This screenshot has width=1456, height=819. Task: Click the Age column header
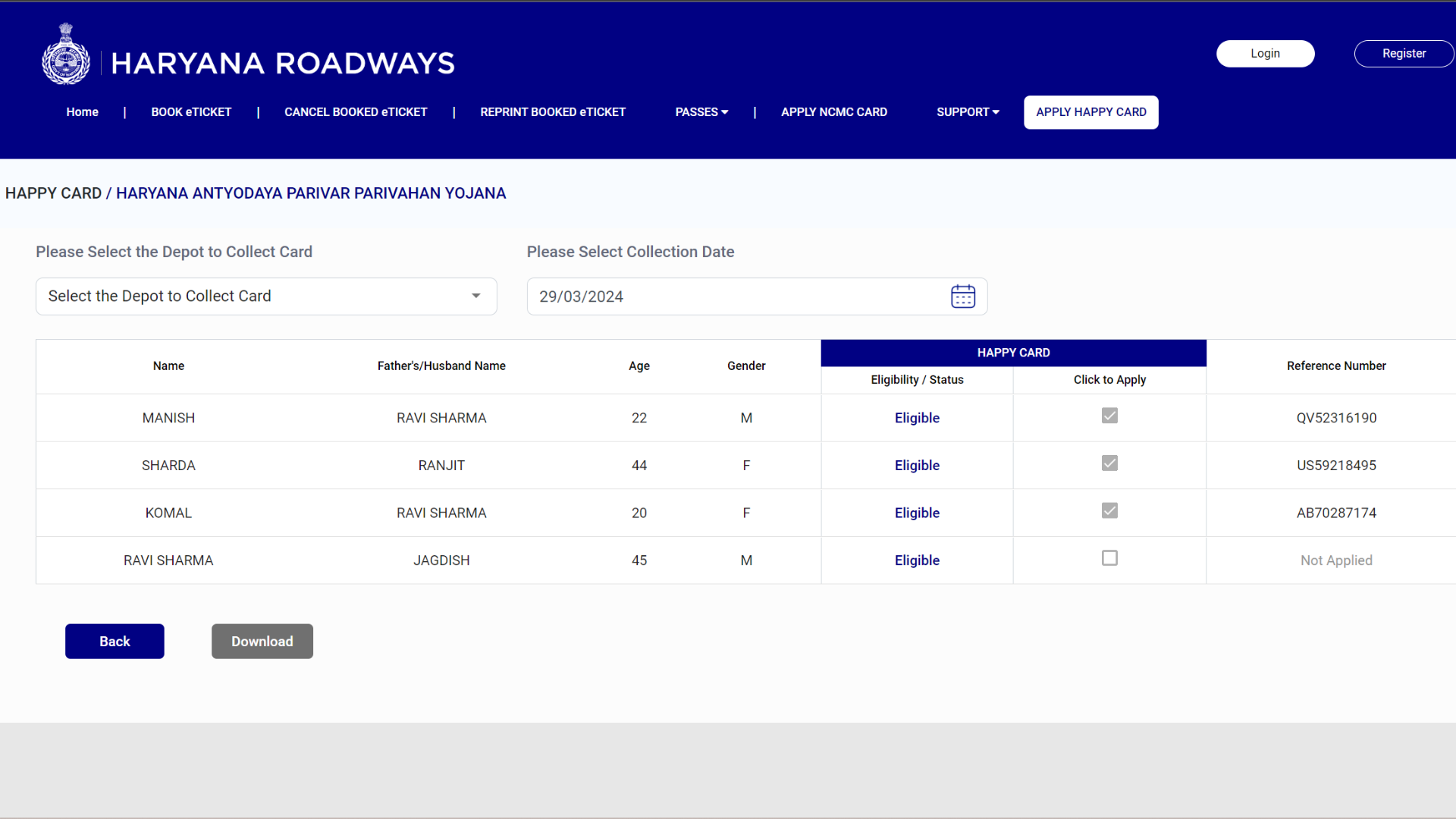(639, 366)
